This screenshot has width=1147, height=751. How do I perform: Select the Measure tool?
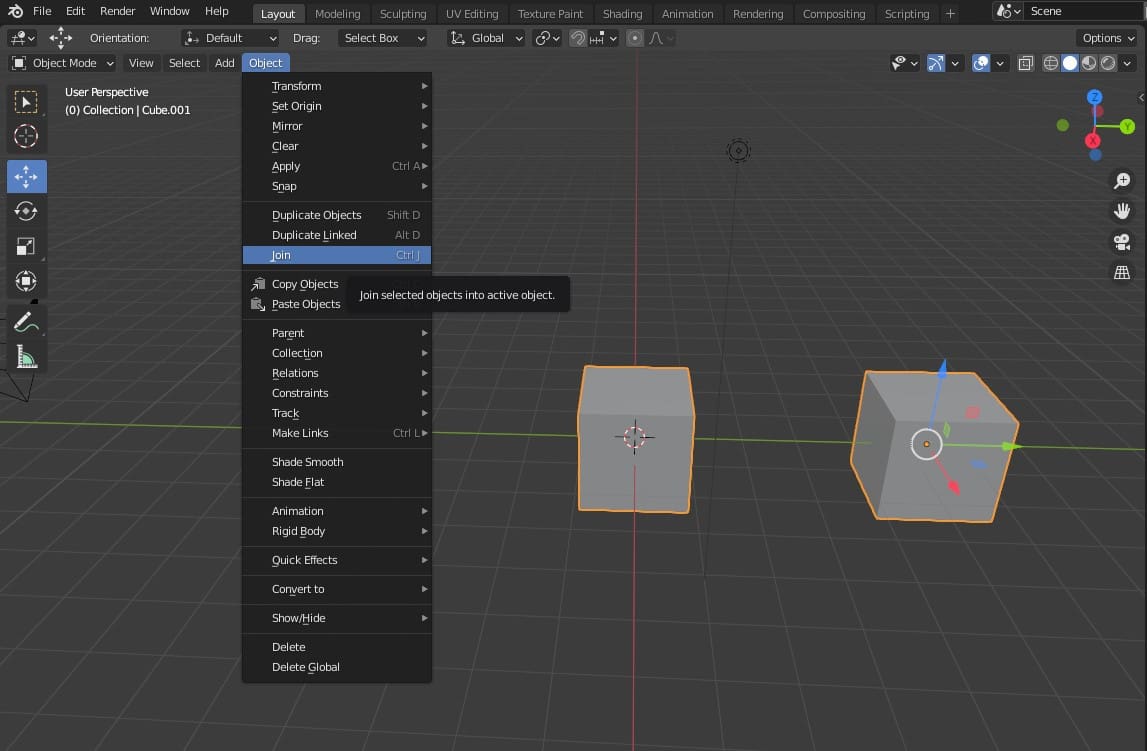26,357
